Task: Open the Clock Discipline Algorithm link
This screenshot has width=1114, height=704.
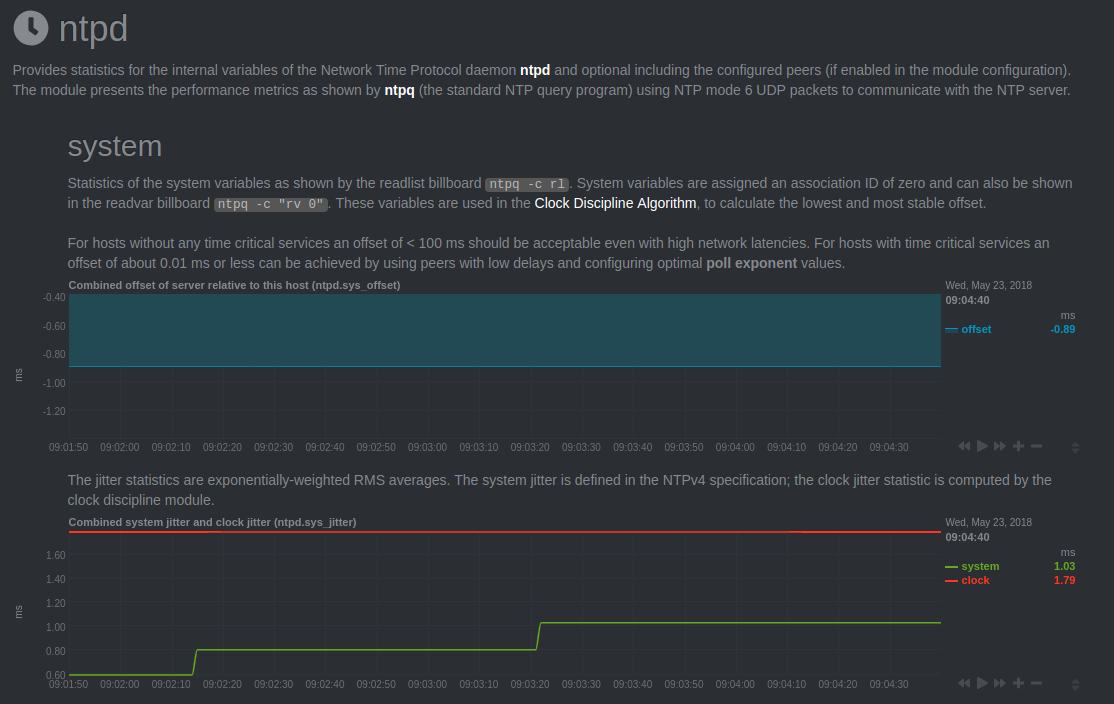Action: 615,203
